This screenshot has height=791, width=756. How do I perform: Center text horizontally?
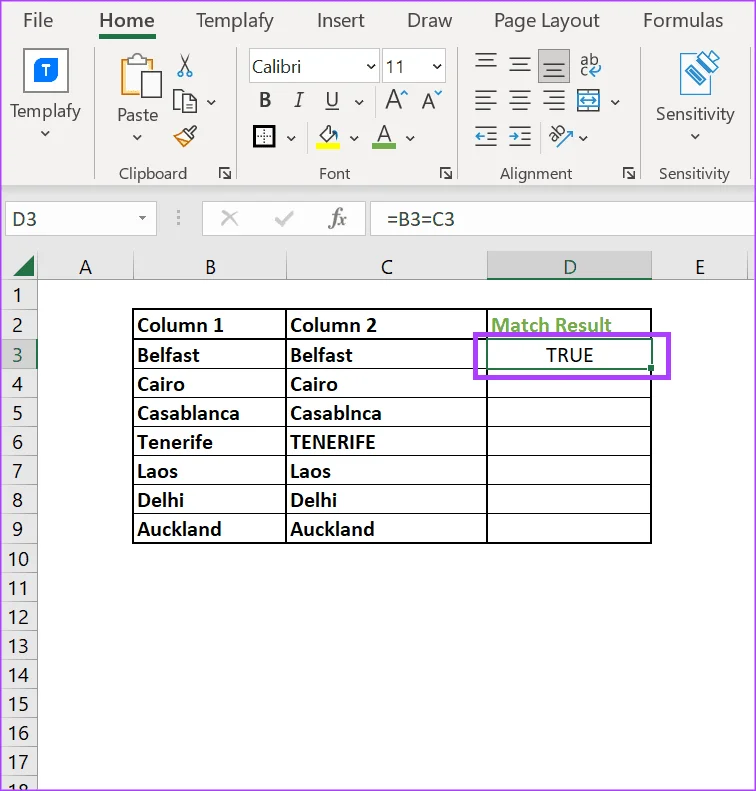point(519,100)
